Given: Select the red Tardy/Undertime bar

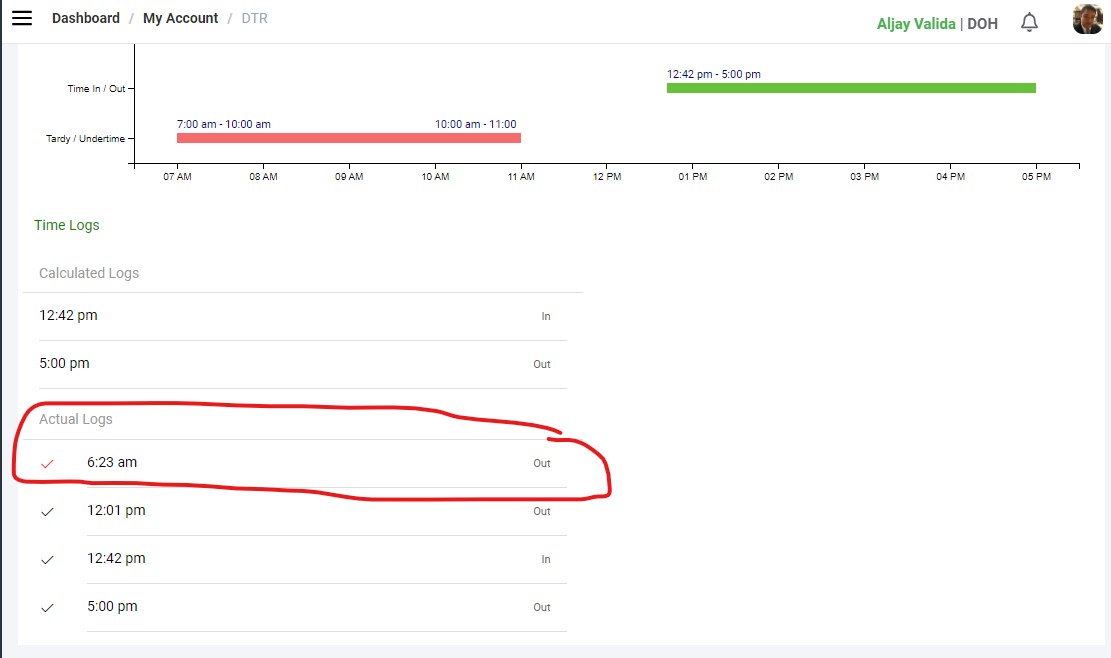Looking at the screenshot, I should (x=348, y=138).
